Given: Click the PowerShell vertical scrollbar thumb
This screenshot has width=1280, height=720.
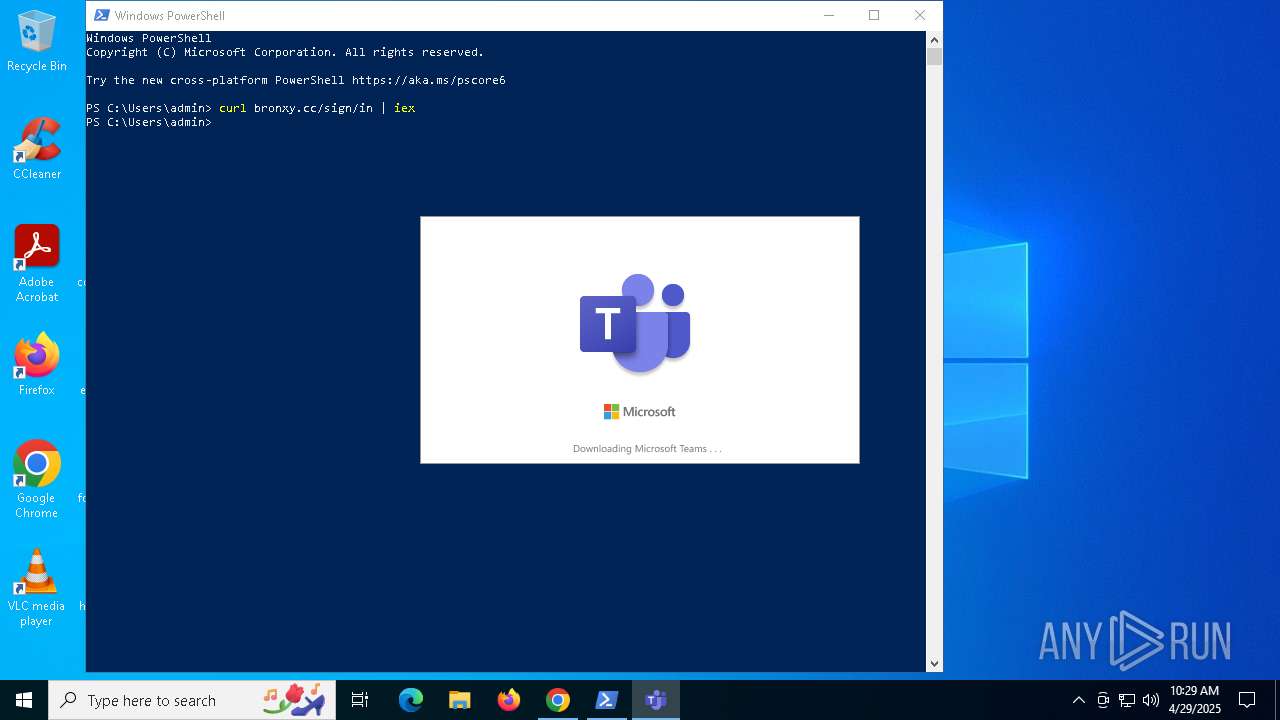Looking at the screenshot, I should point(934,57).
